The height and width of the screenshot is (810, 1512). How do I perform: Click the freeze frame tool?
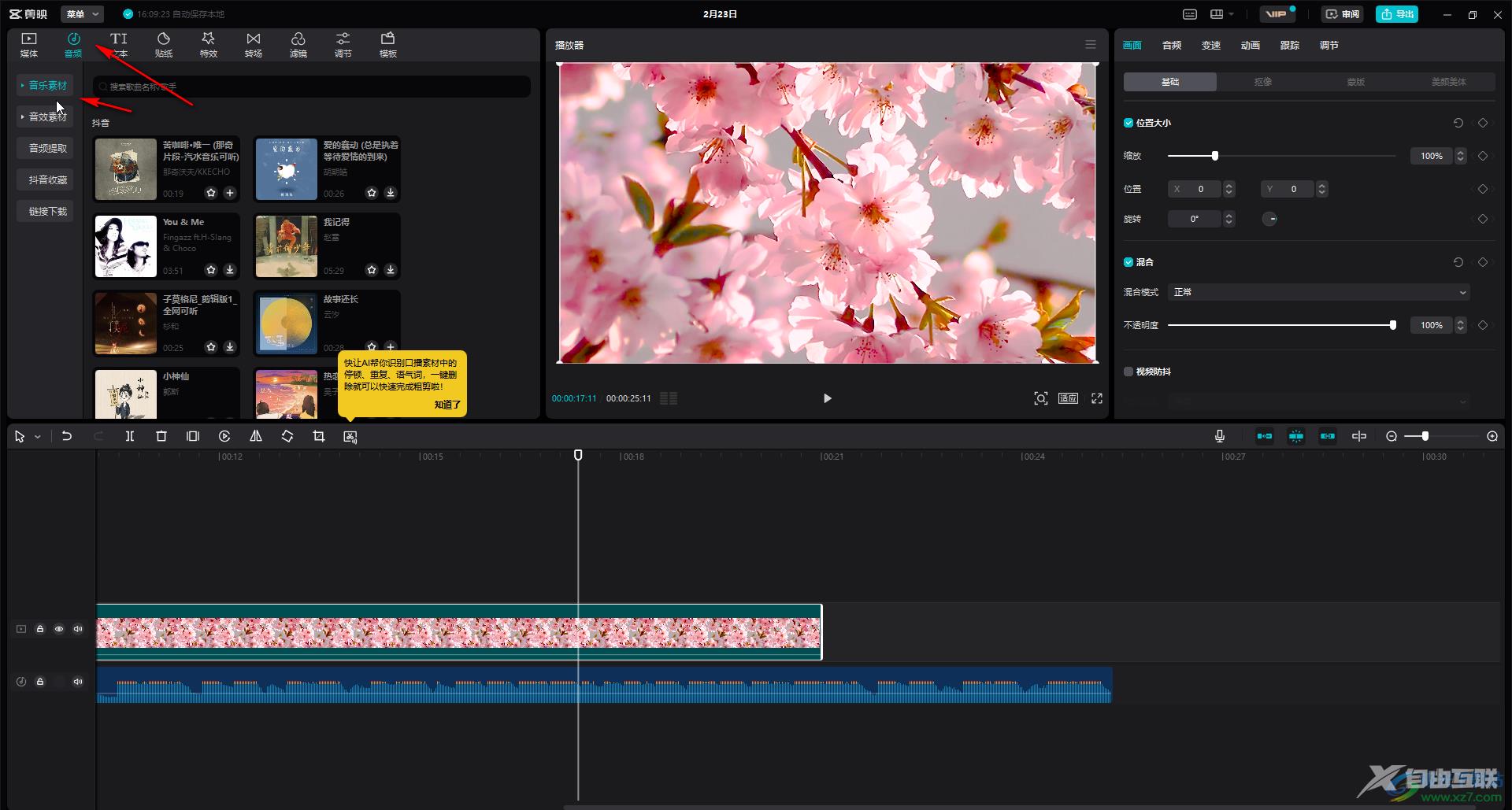click(x=193, y=436)
